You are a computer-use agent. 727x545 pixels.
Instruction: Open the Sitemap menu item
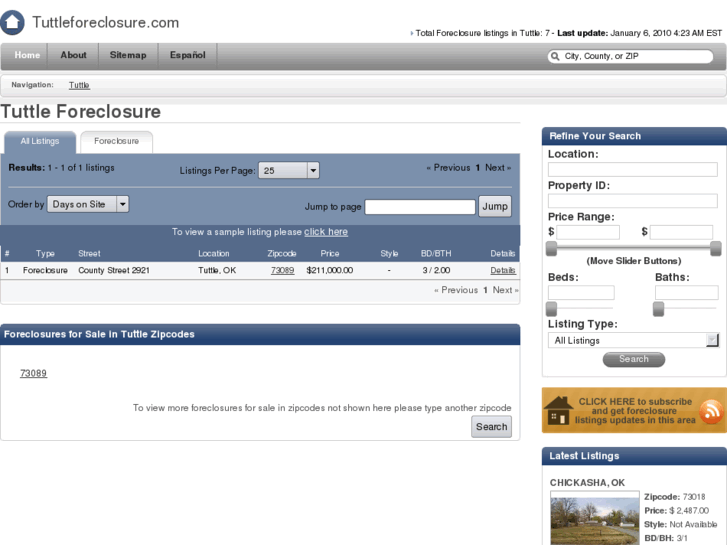(x=128, y=55)
